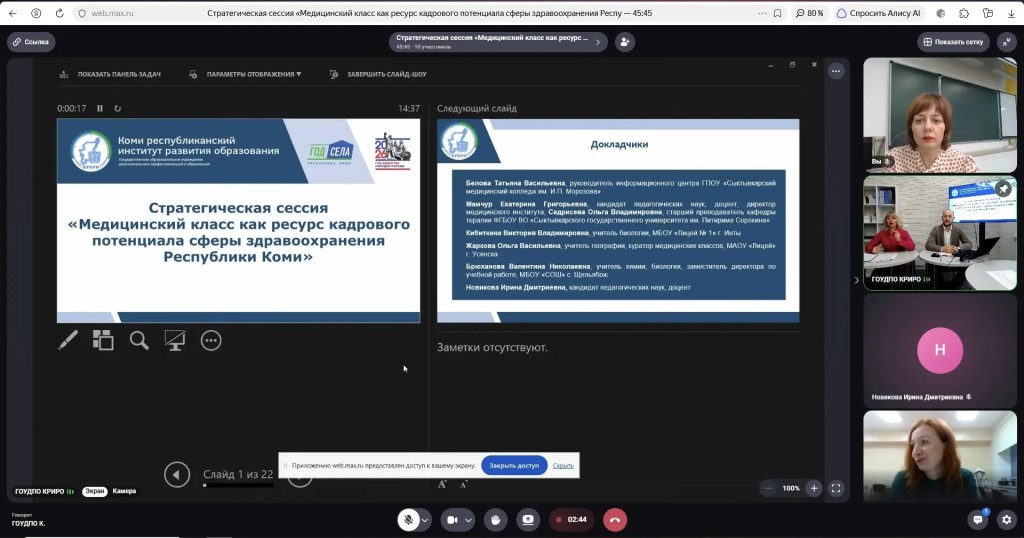Screen dimensions: 1024x538
Task: Open camera options dropdown arrow
Action: click(x=468, y=520)
